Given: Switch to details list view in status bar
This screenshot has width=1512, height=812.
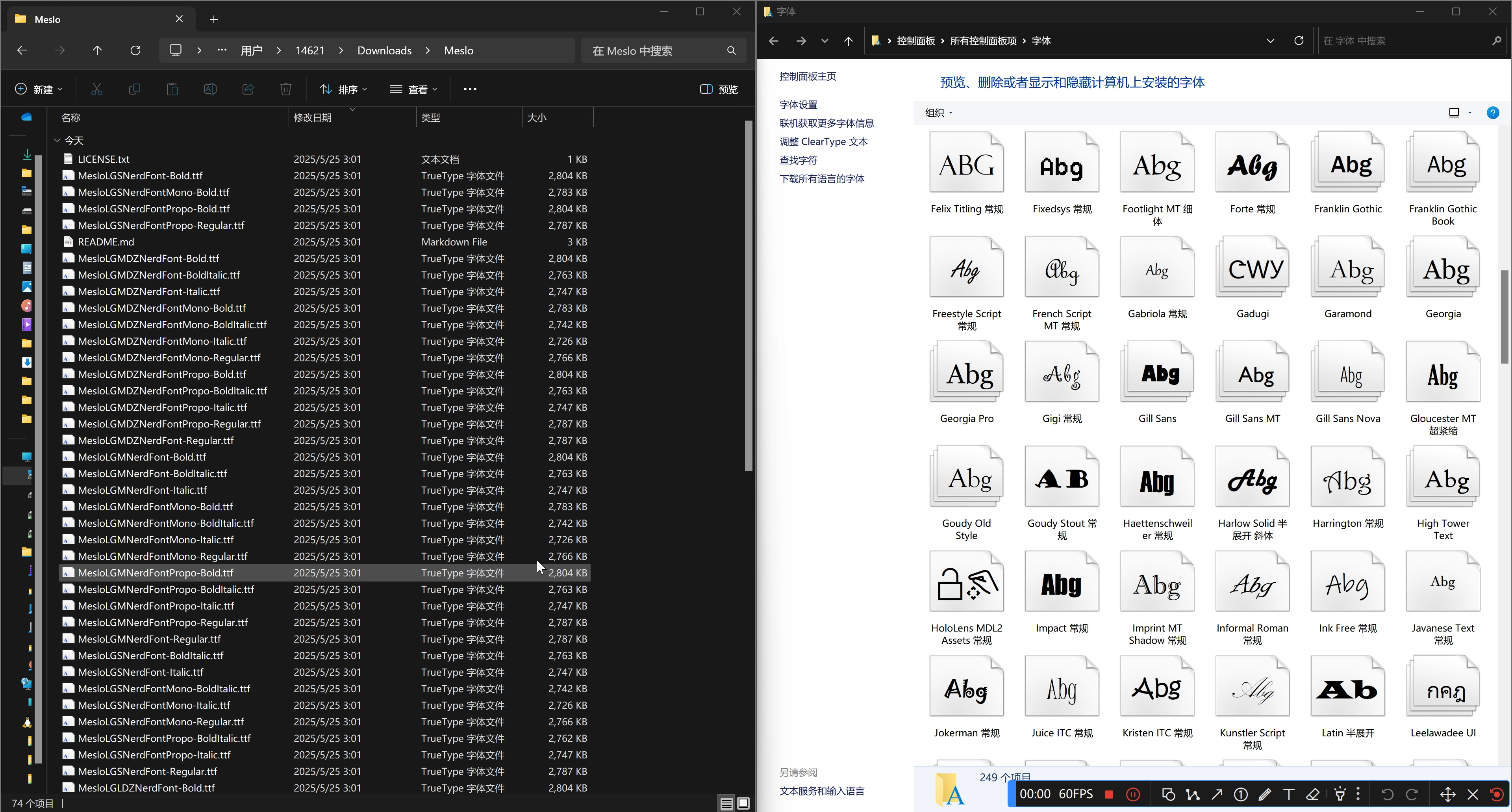Looking at the screenshot, I should [x=726, y=803].
